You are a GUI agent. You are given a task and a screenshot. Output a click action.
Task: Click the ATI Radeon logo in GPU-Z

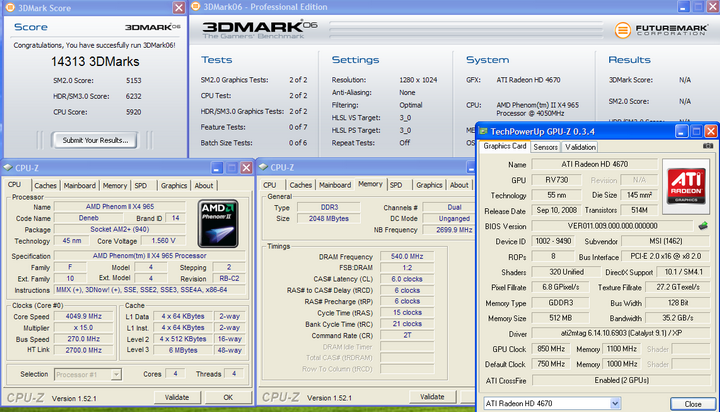[686, 186]
